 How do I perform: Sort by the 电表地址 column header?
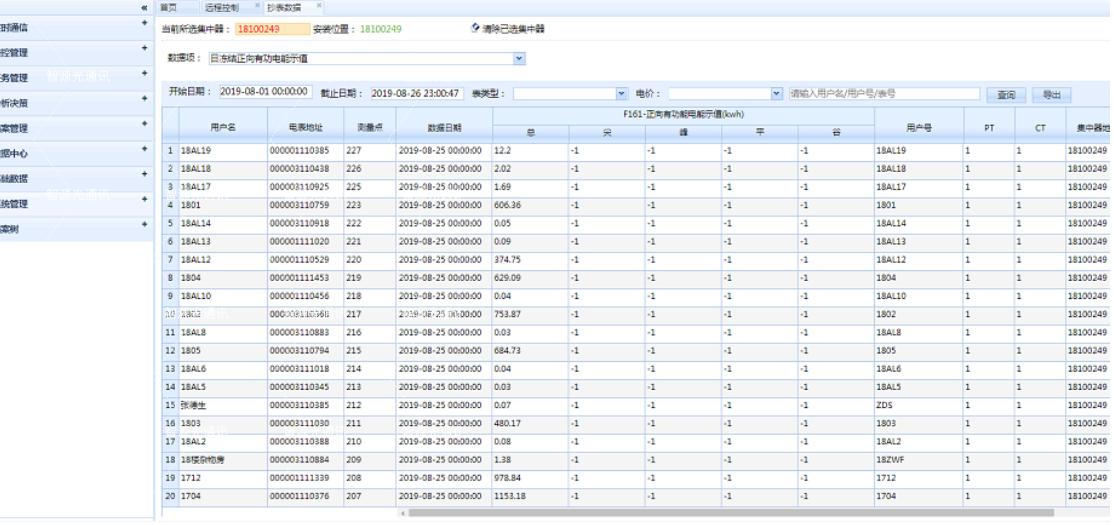point(305,127)
